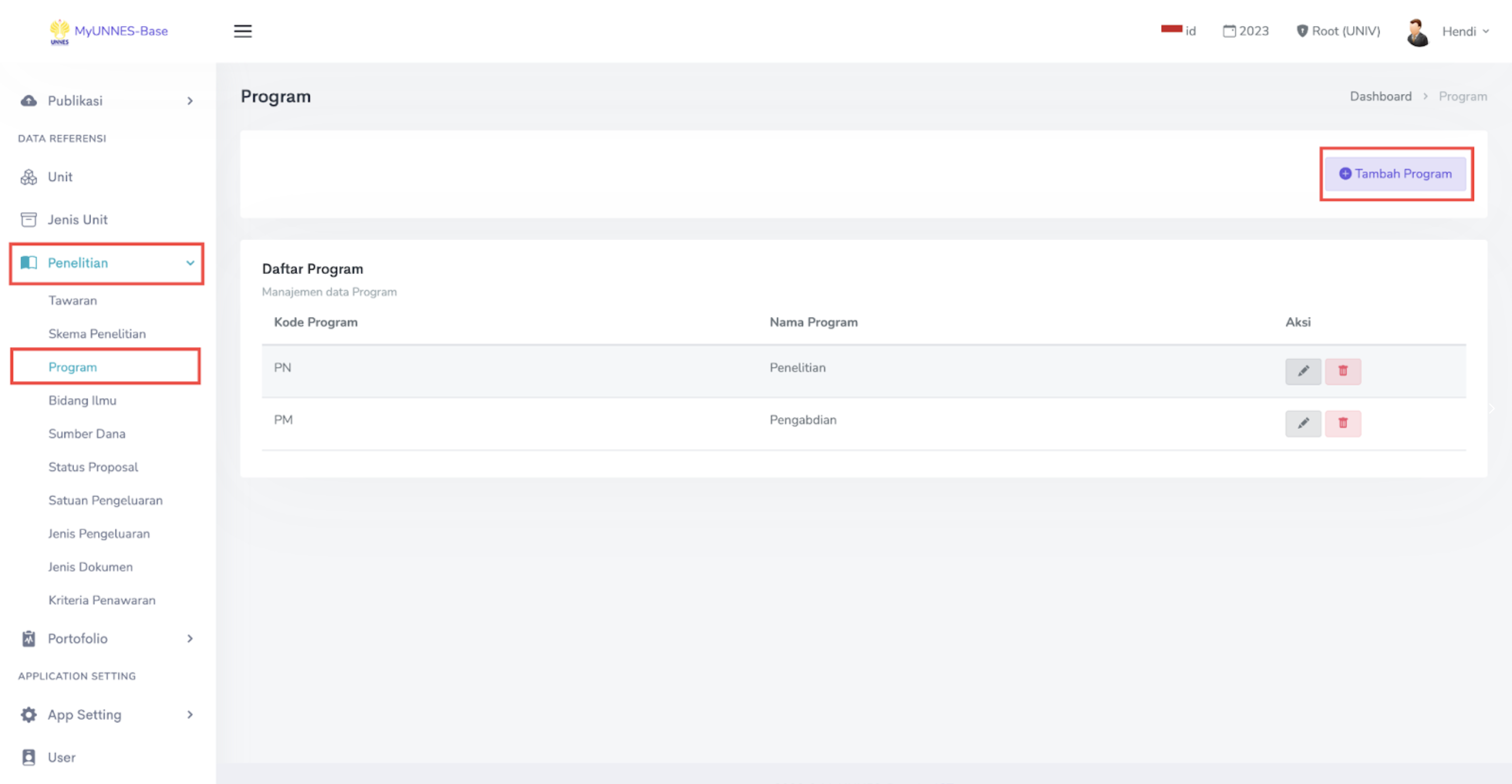
Task: Collapse the Penelitian sidebar menu
Action: (x=107, y=263)
